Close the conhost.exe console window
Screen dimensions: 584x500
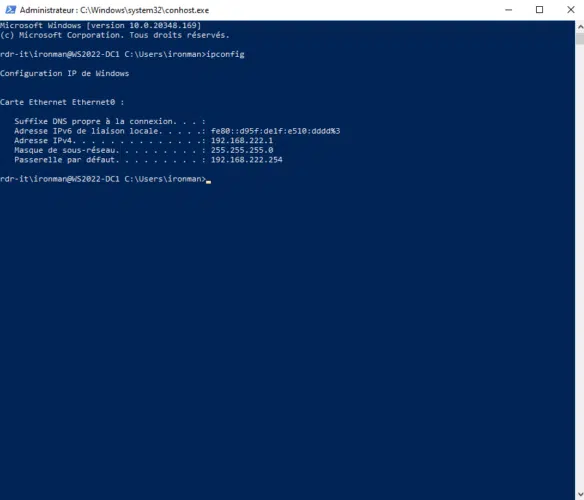pos(570,10)
